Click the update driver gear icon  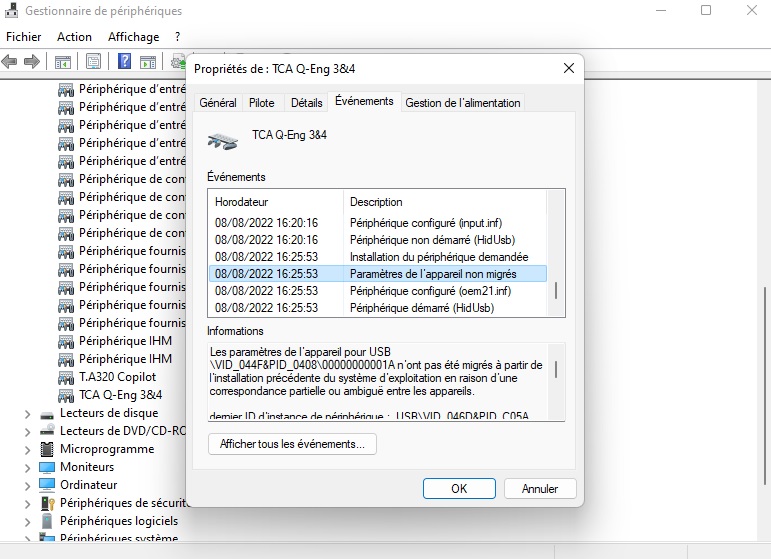(178, 62)
